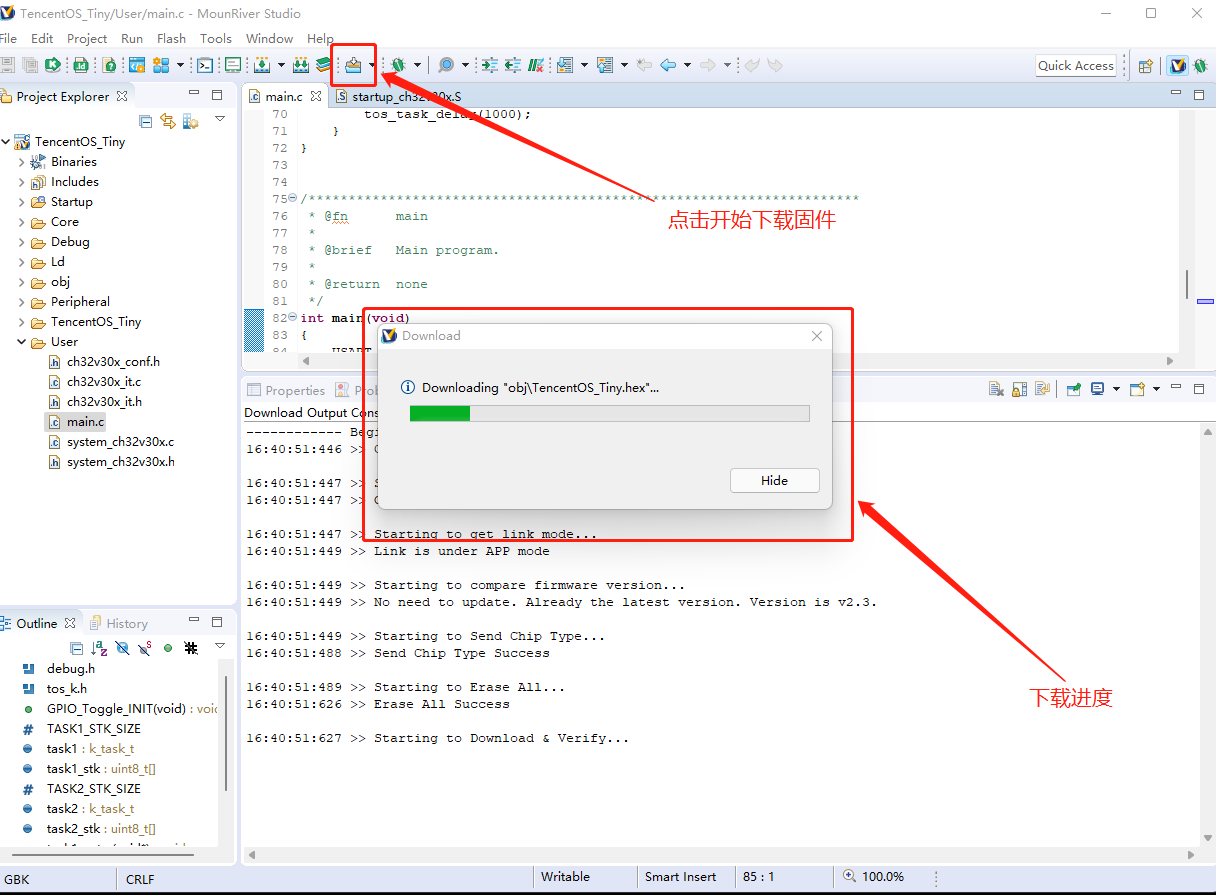The height and width of the screenshot is (895, 1216).
Task: Click the Display Selected Console icon
Action: pos(1097,389)
